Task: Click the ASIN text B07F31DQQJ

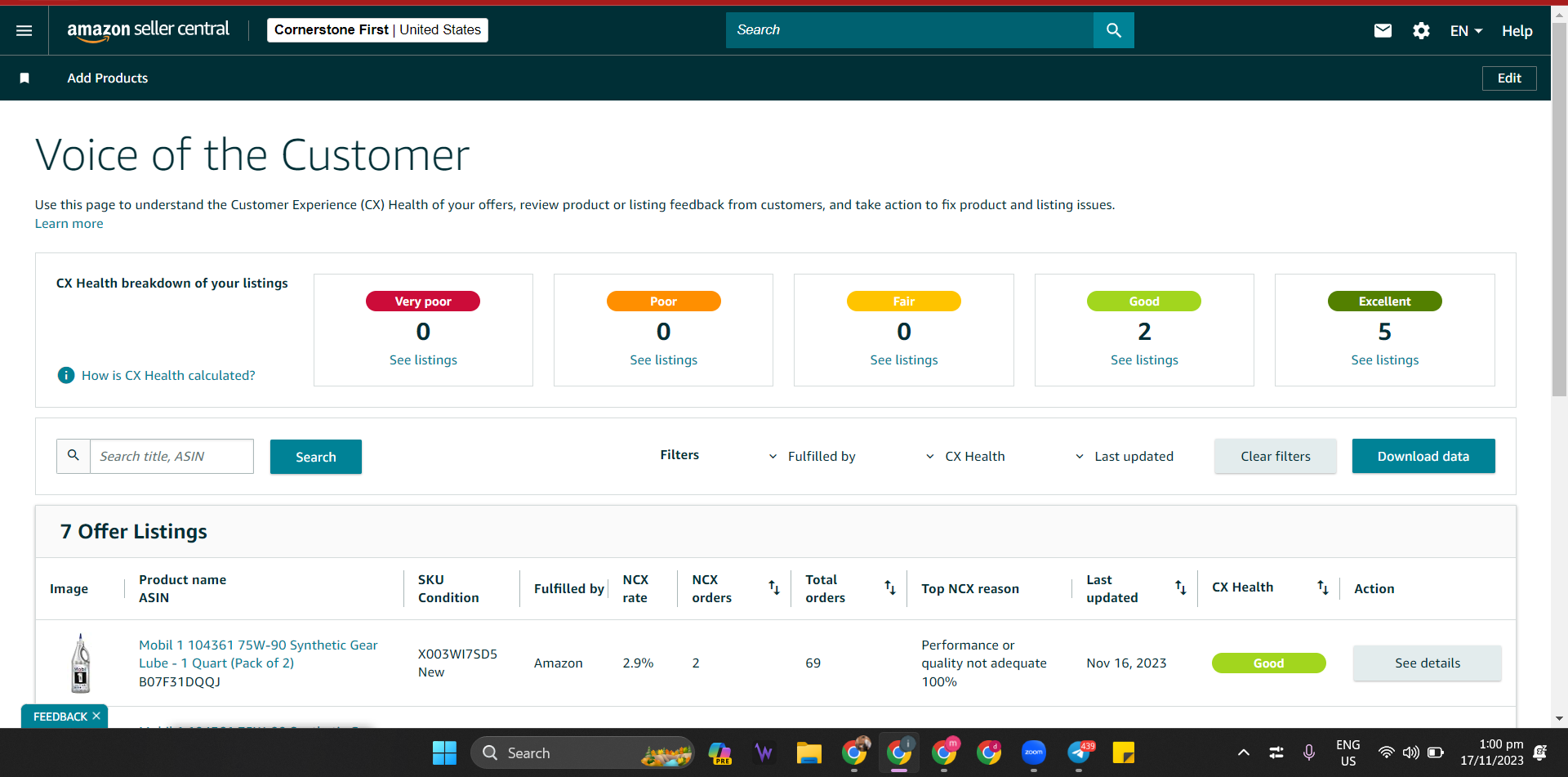Action: point(180,682)
